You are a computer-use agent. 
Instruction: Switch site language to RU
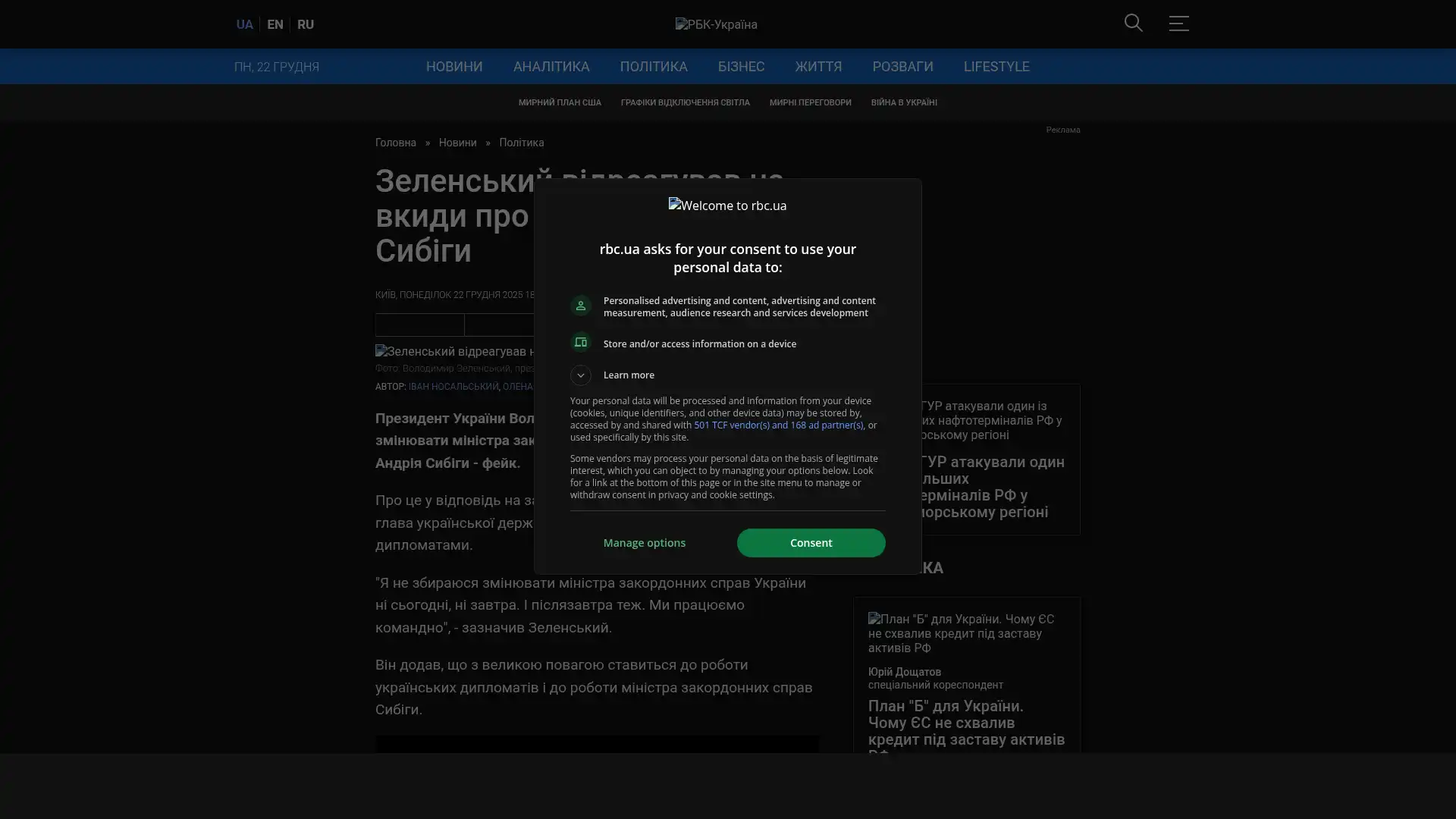[x=306, y=24]
